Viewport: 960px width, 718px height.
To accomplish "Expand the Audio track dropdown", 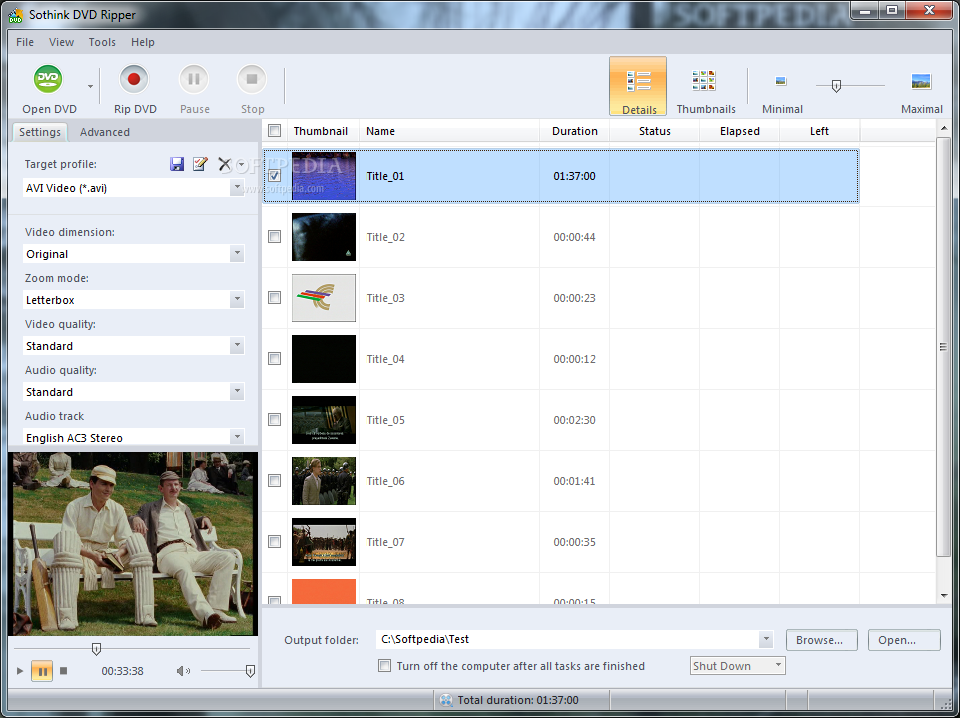I will point(237,436).
